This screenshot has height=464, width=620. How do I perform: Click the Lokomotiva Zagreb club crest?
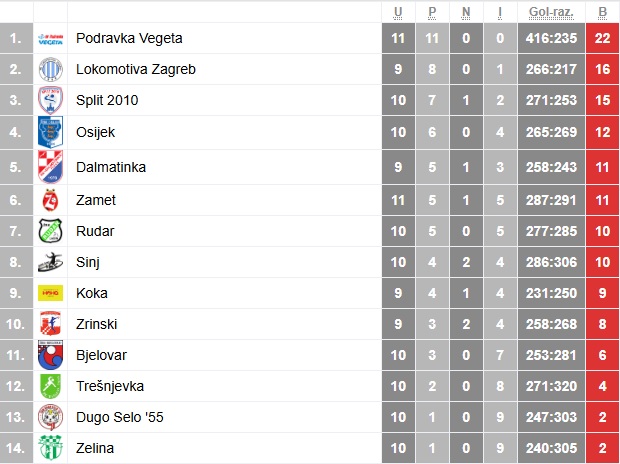50,69
